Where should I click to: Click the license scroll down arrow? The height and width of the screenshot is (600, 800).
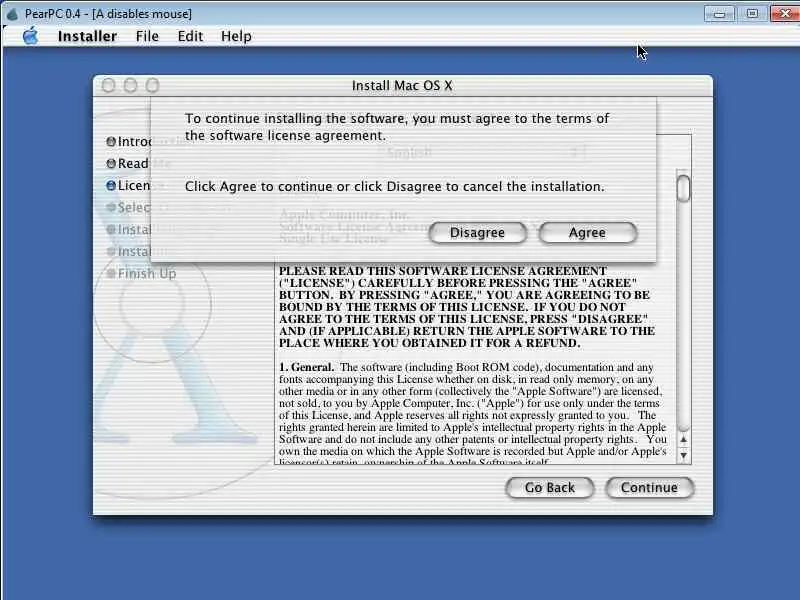pos(684,454)
